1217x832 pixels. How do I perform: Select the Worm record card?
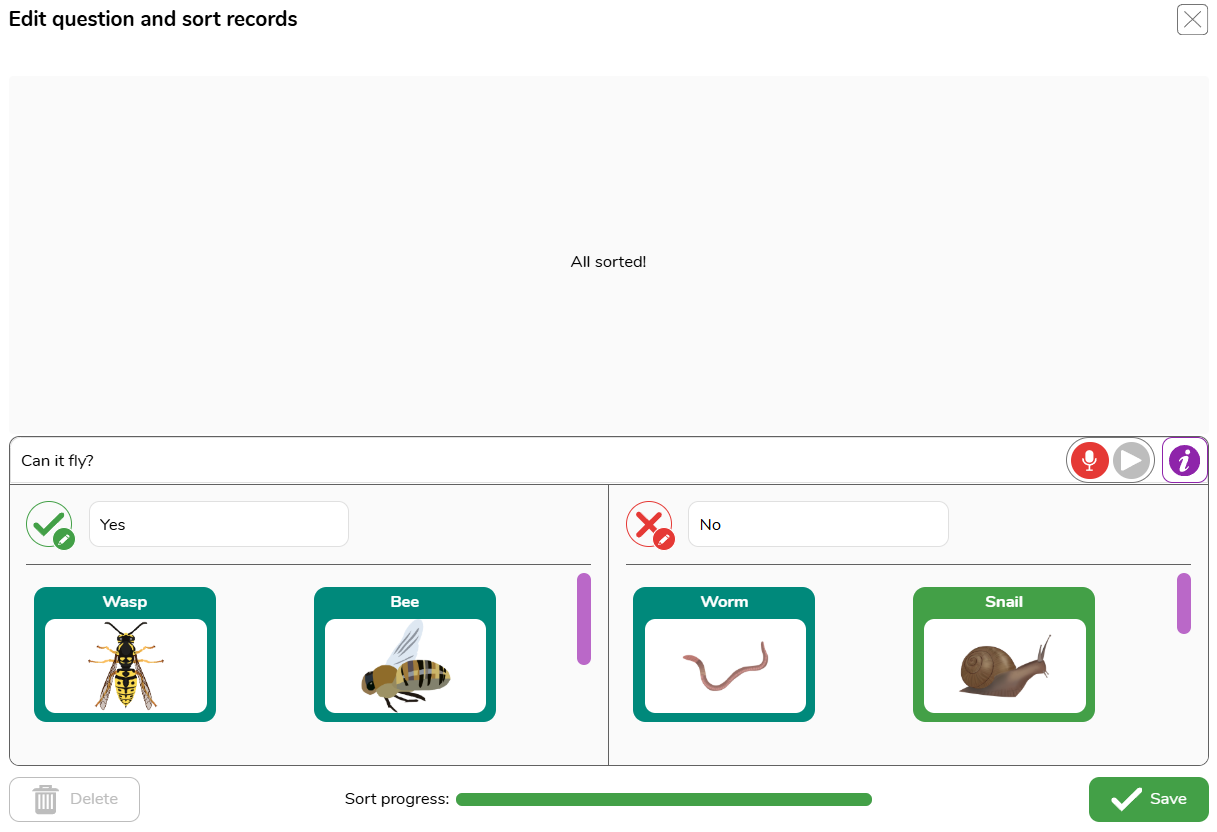[724, 654]
